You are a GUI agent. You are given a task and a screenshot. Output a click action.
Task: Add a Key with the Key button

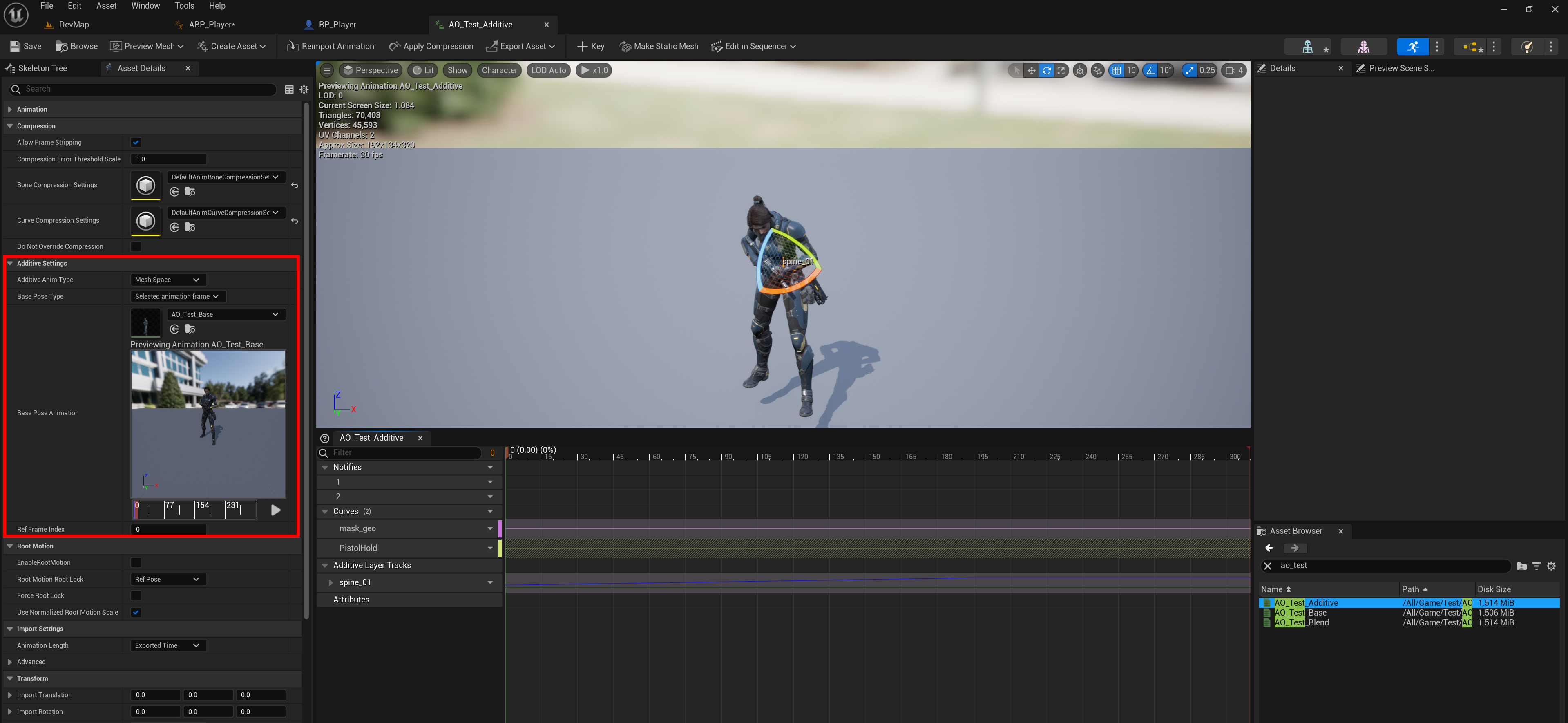tap(590, 46)
